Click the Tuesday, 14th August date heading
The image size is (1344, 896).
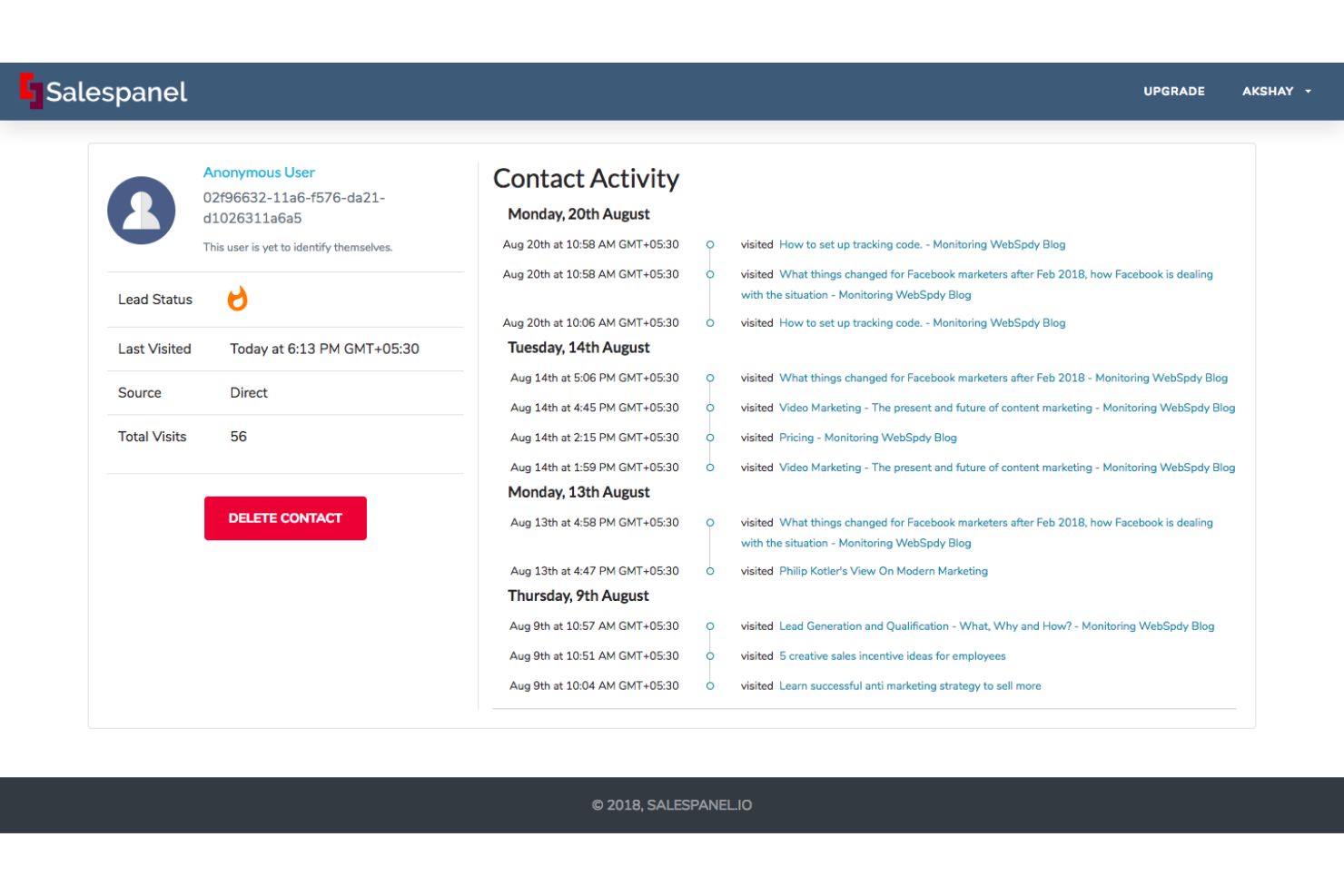[578, 348]
